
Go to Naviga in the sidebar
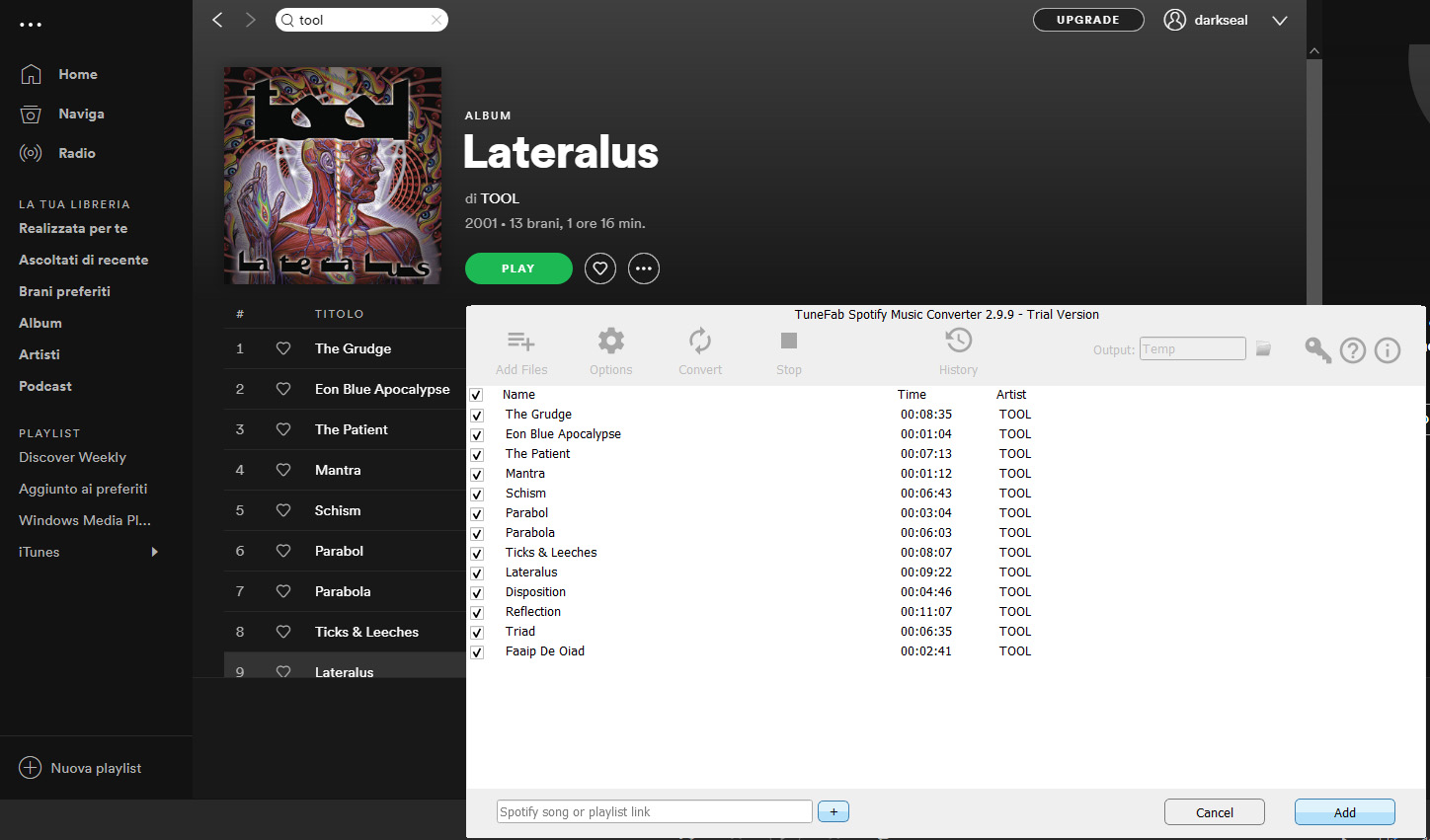point(81,114)
